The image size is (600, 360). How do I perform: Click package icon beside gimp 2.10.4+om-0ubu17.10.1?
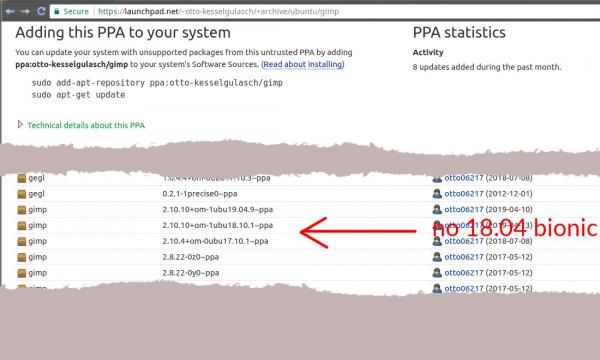pos(22,241)
